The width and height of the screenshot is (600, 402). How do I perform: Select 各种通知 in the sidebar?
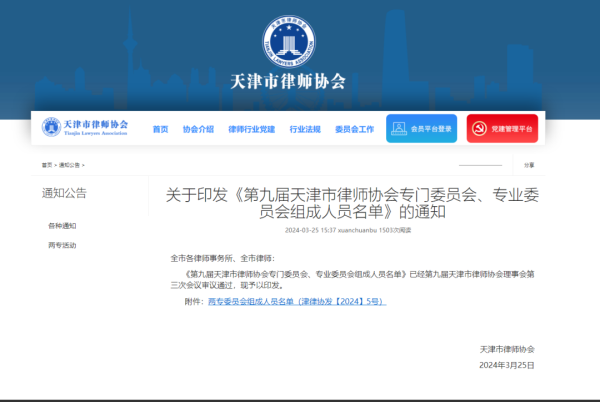tap(62, 225)
